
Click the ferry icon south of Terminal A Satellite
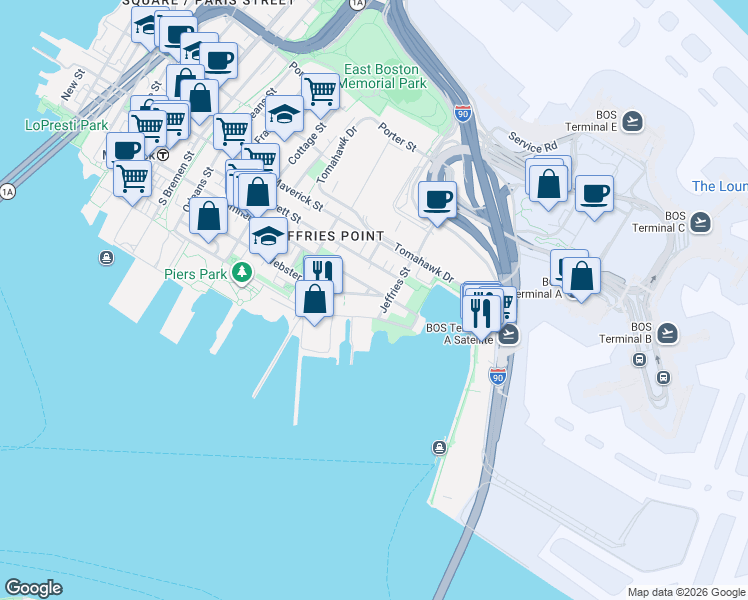[x=439, y=448]
